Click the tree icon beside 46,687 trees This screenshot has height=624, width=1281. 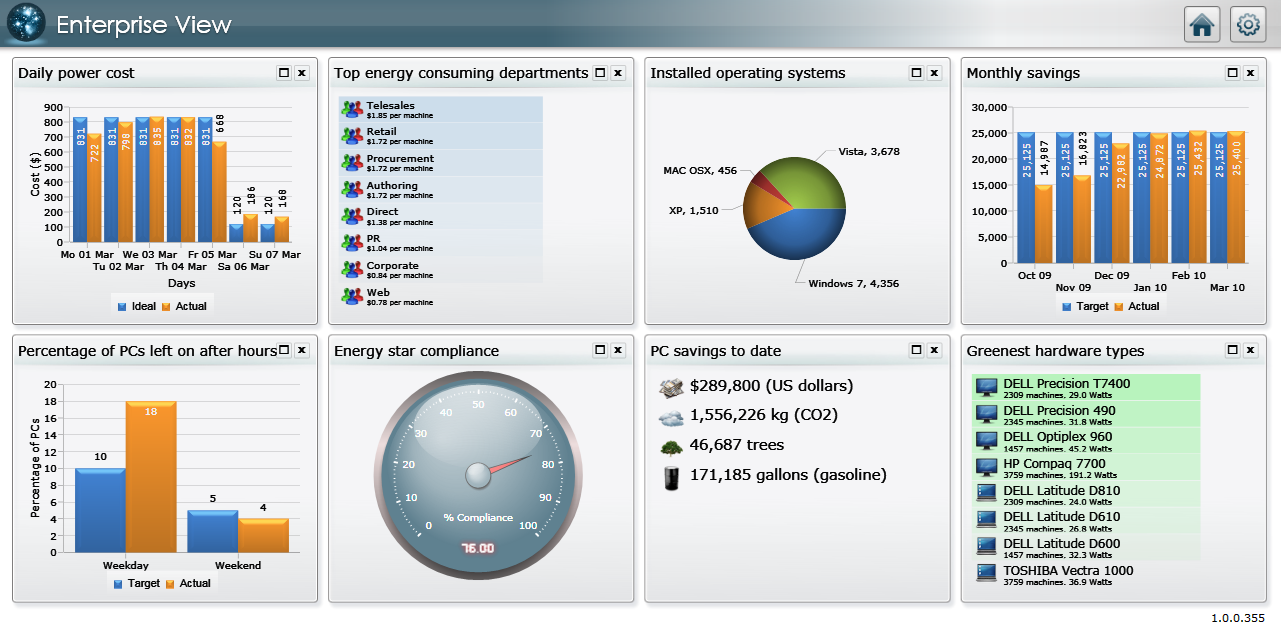point(671,446)
